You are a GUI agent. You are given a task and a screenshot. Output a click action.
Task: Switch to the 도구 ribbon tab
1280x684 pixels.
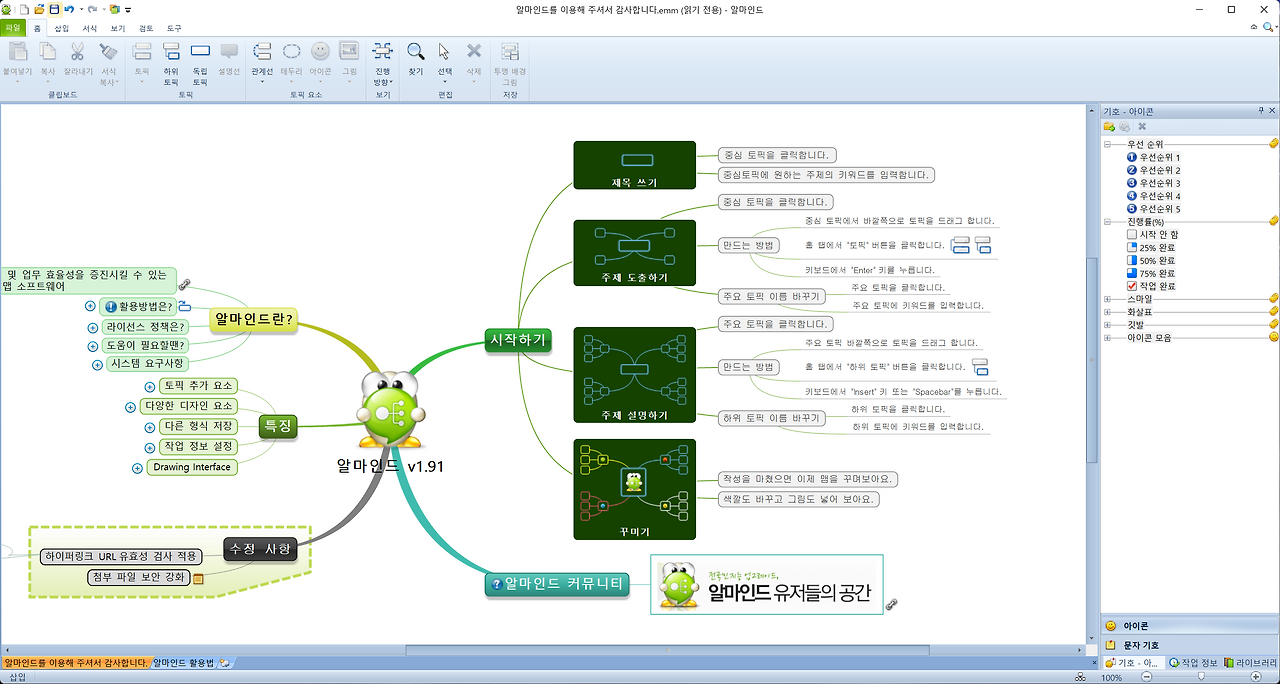(x=174, y=29)
